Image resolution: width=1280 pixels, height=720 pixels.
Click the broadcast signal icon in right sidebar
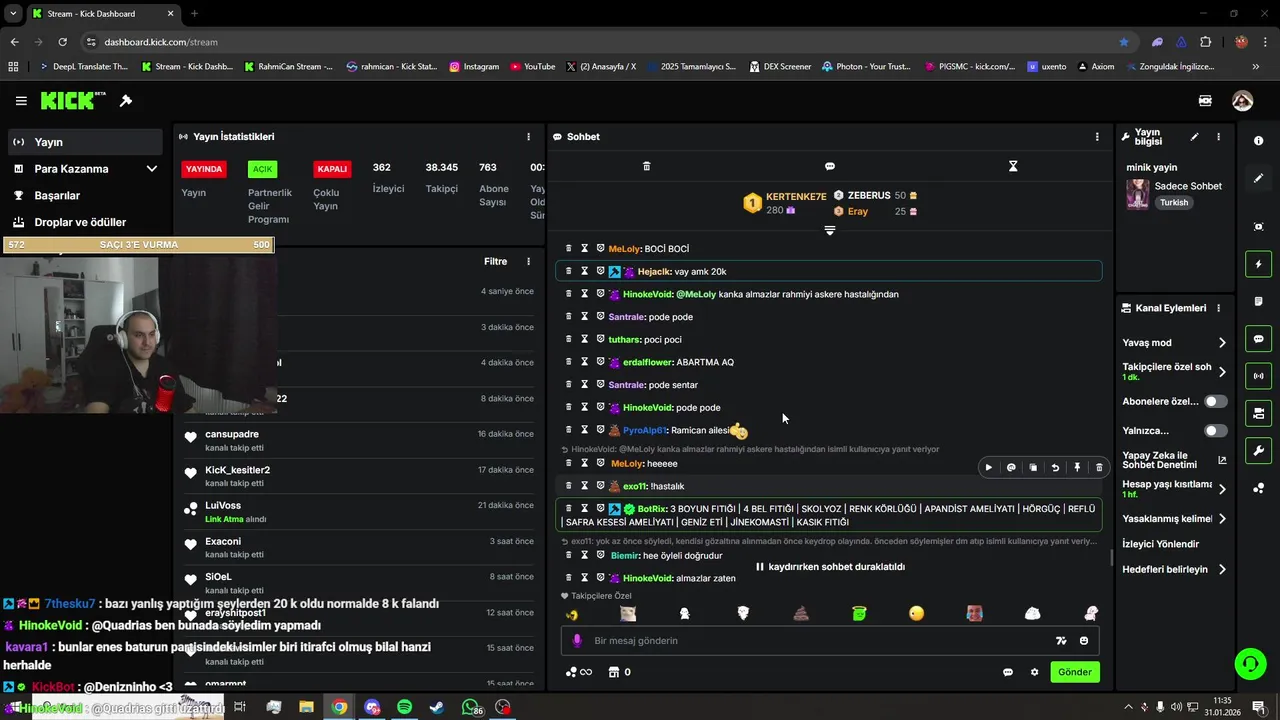click(x=1259, y=376)
